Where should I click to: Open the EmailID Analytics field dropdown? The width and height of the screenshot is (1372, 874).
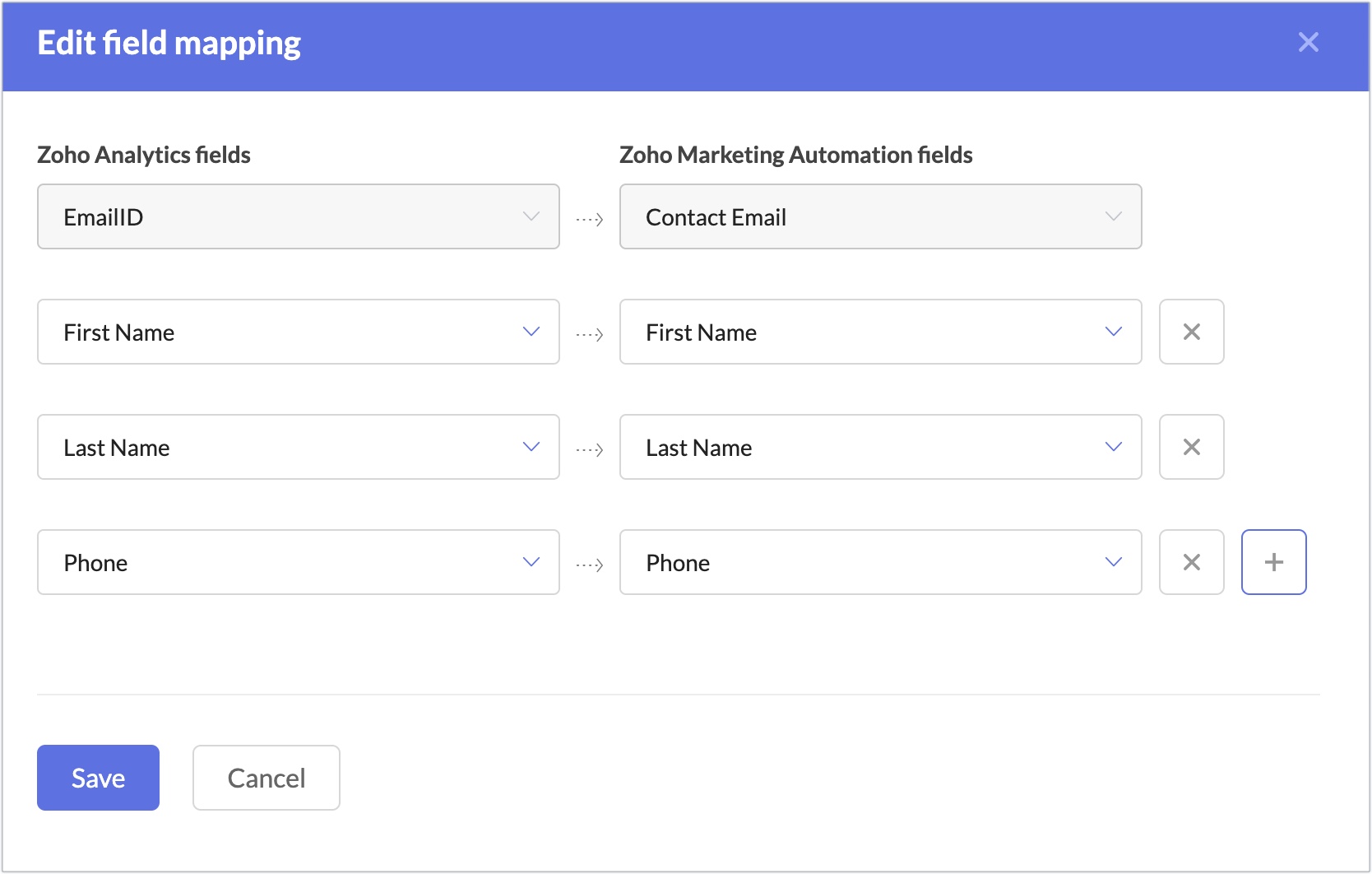299,216
